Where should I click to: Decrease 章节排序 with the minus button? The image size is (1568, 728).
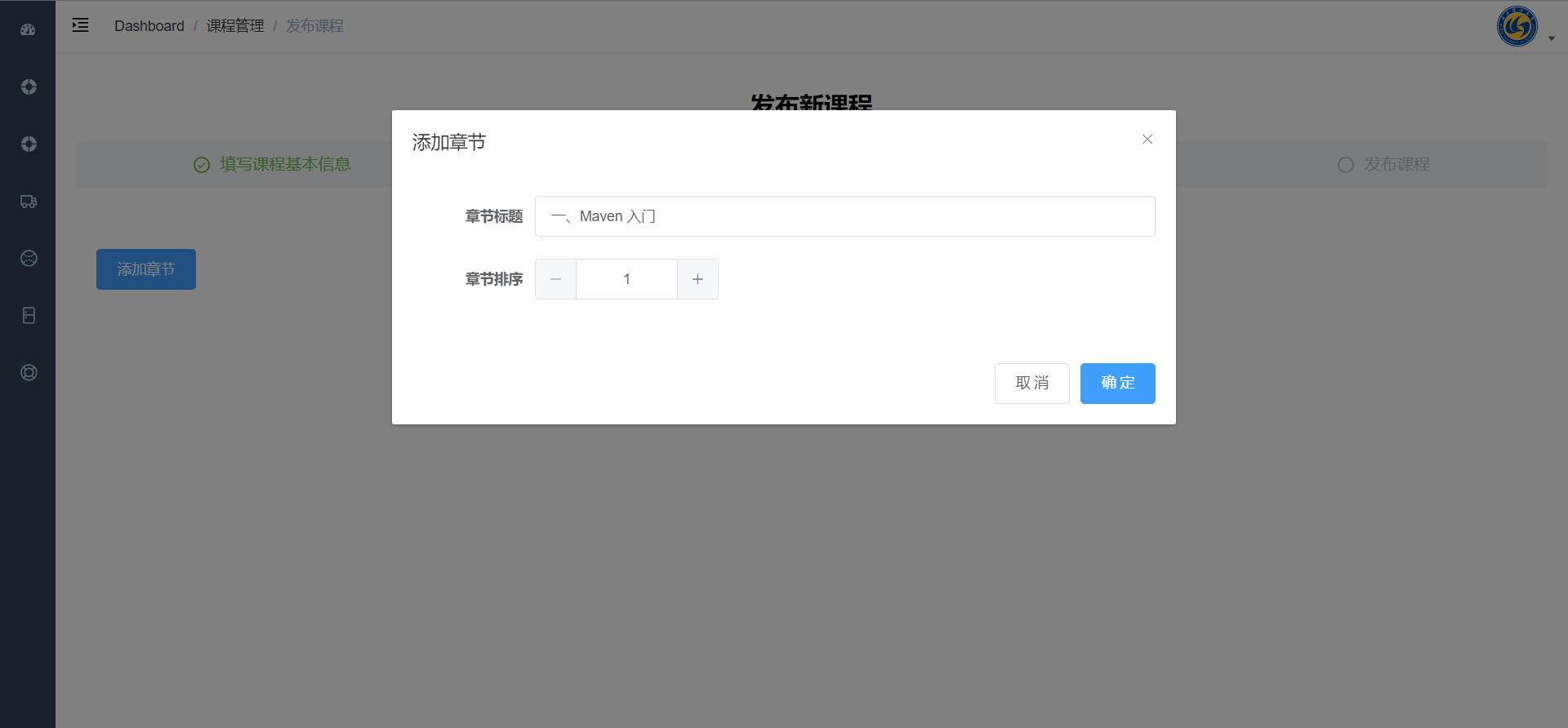click(556, 279)
